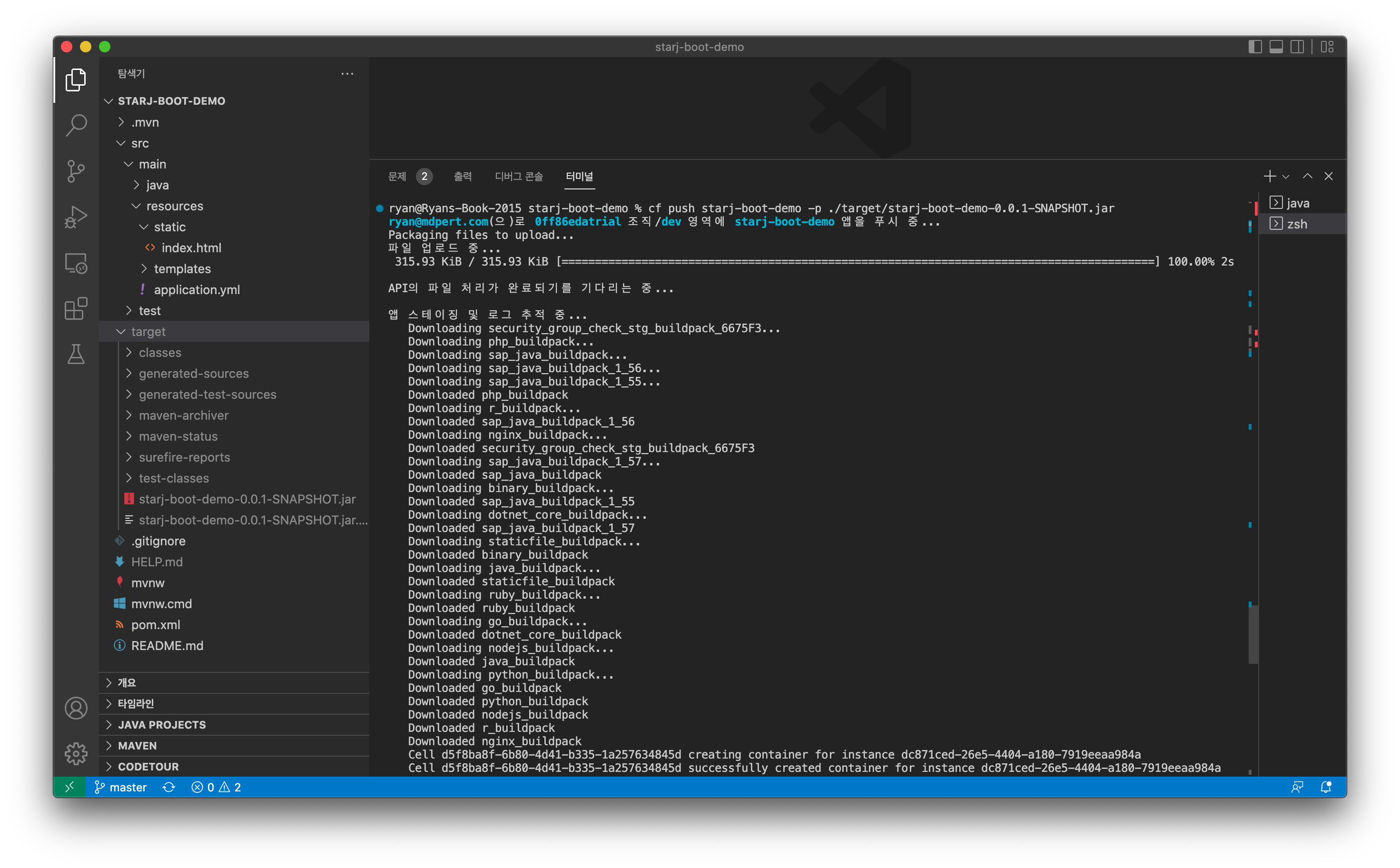Screen dimensions: 1400x868
Task: Open the Remote Explorer view
Action: (x=76, y=263)
